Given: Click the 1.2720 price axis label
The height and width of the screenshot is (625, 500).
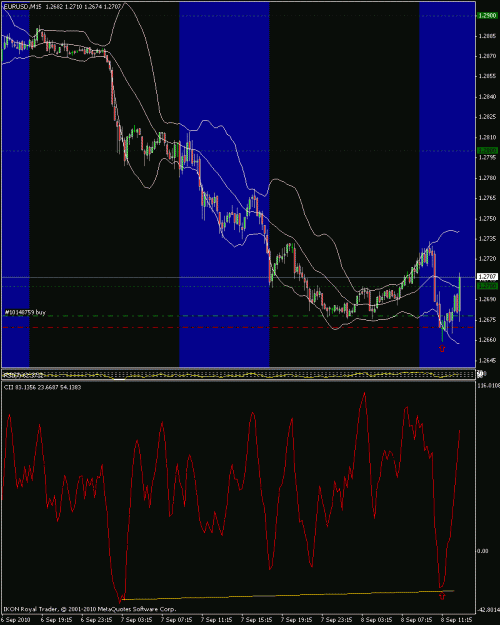Looking at the screenshot, I should (x=487, y=259).
